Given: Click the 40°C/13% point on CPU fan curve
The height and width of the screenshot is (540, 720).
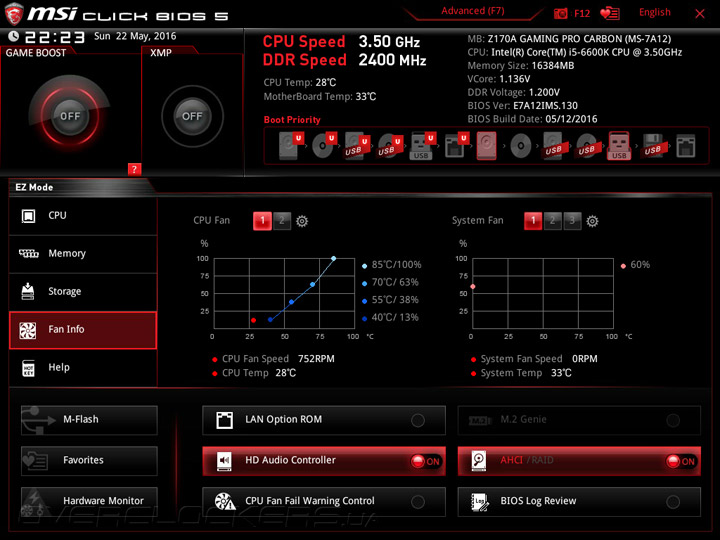Looking at the screenshot, I should [x=270, y=320].
